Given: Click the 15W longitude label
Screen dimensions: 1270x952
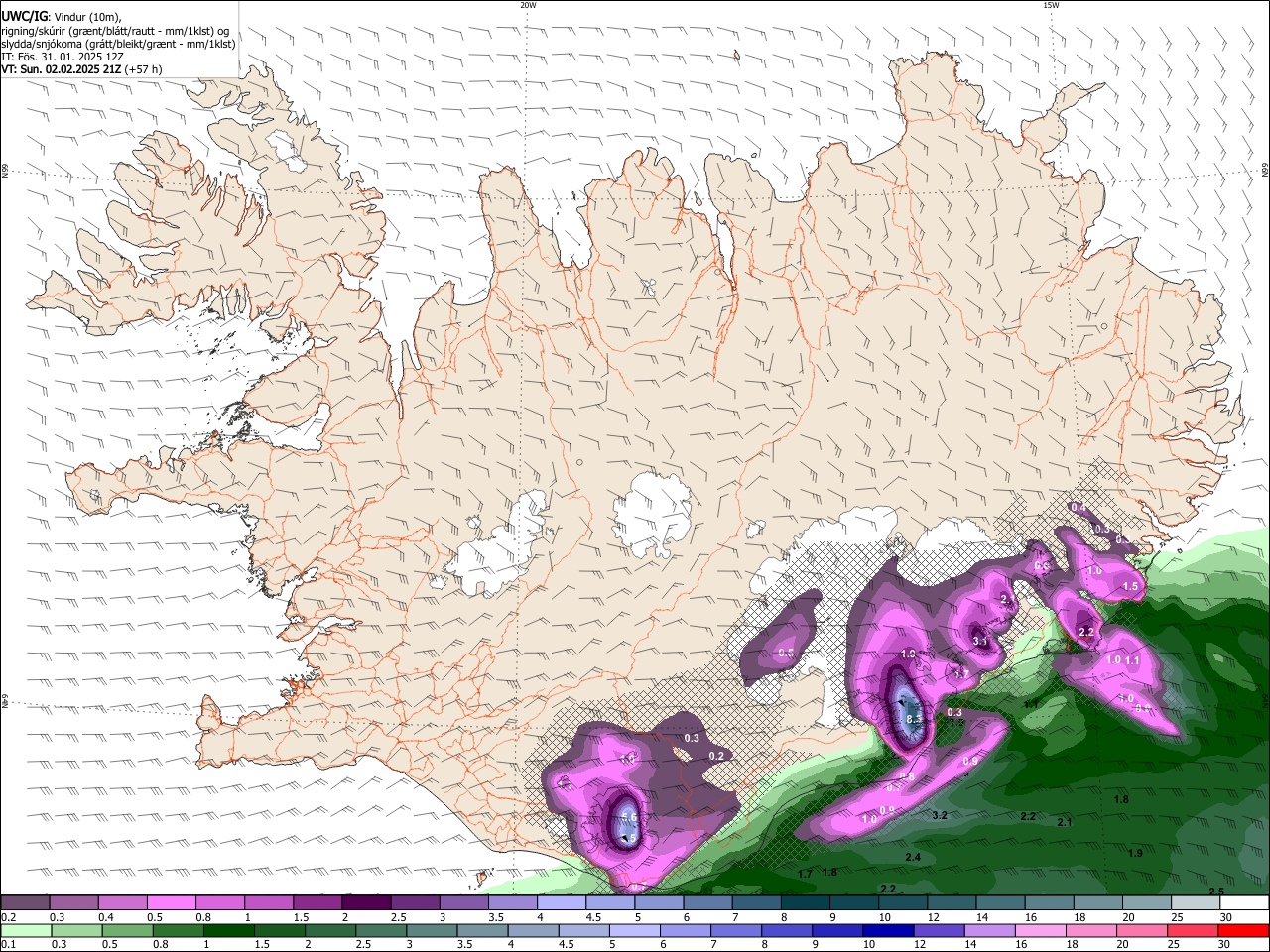Looking at the screenshot, I should (1051, 5).
